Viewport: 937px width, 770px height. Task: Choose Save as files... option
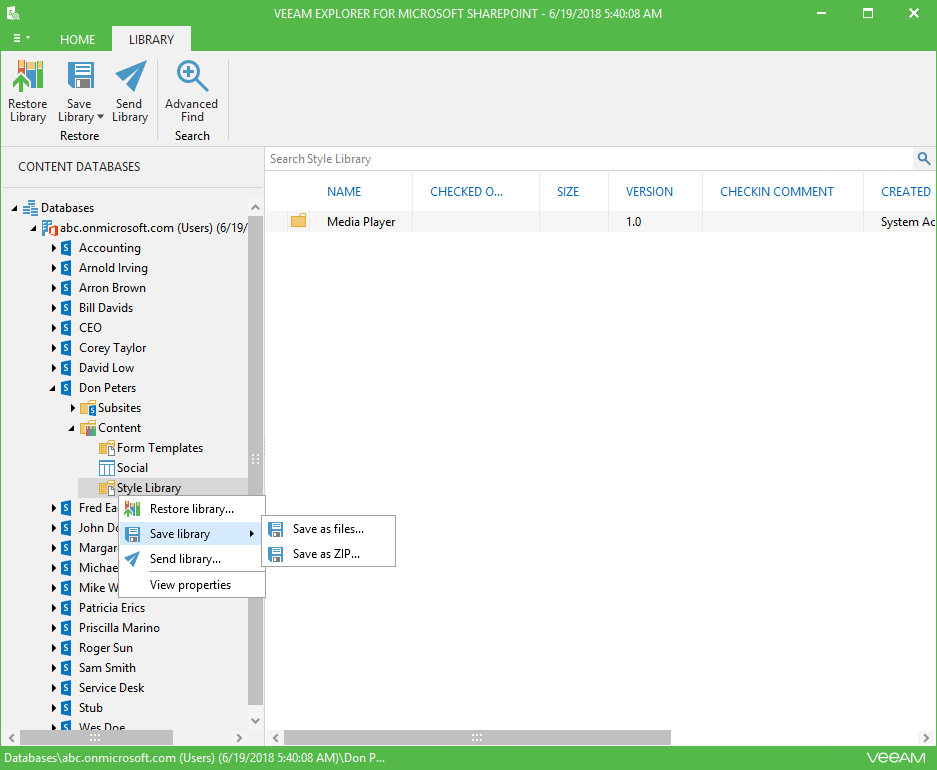tap(328, 529)
